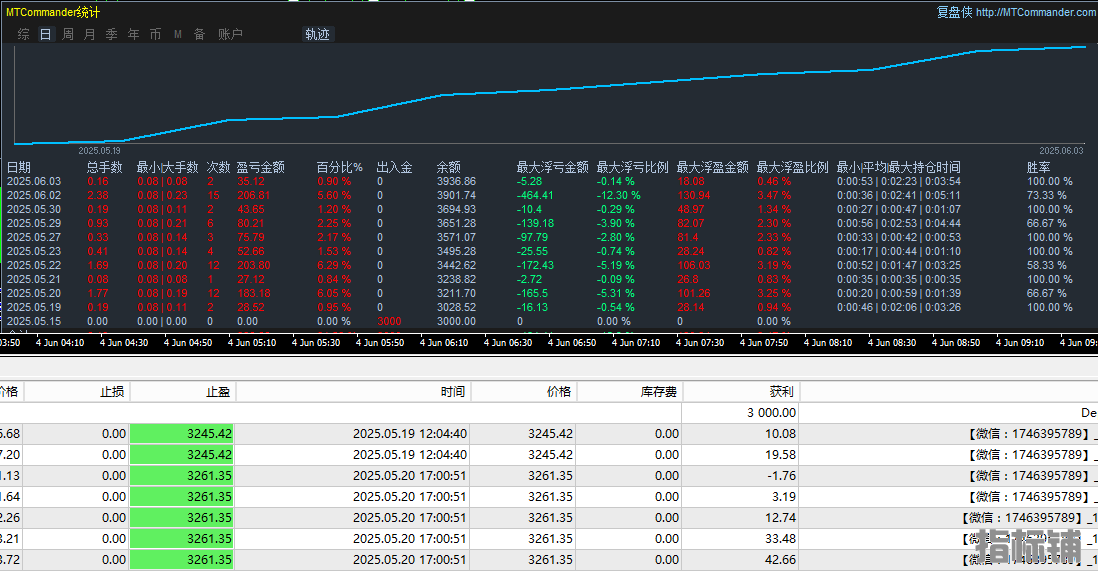Screen dimensions: 1098x571
Task: Click the 总手数 column header
Action: (x=104, y=167)
